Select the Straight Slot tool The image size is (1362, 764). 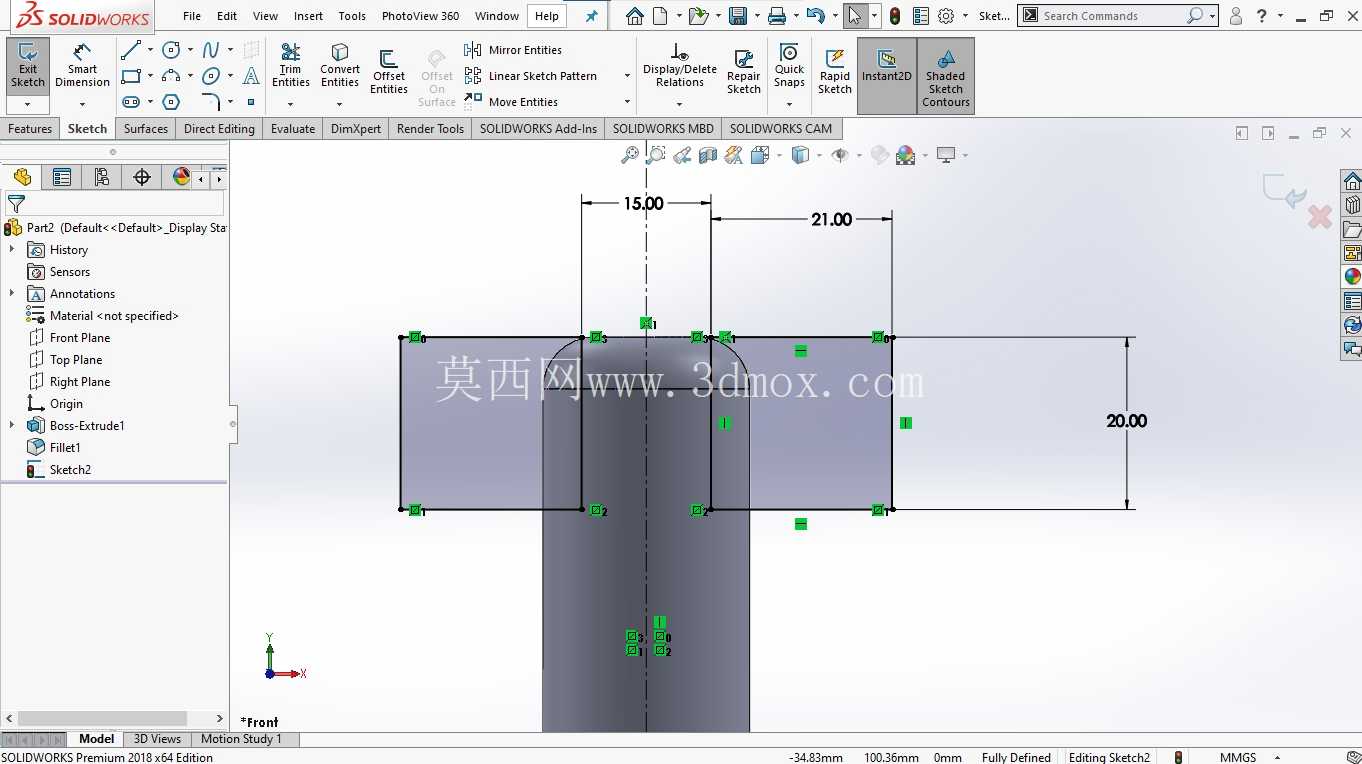tap(131, 102)
